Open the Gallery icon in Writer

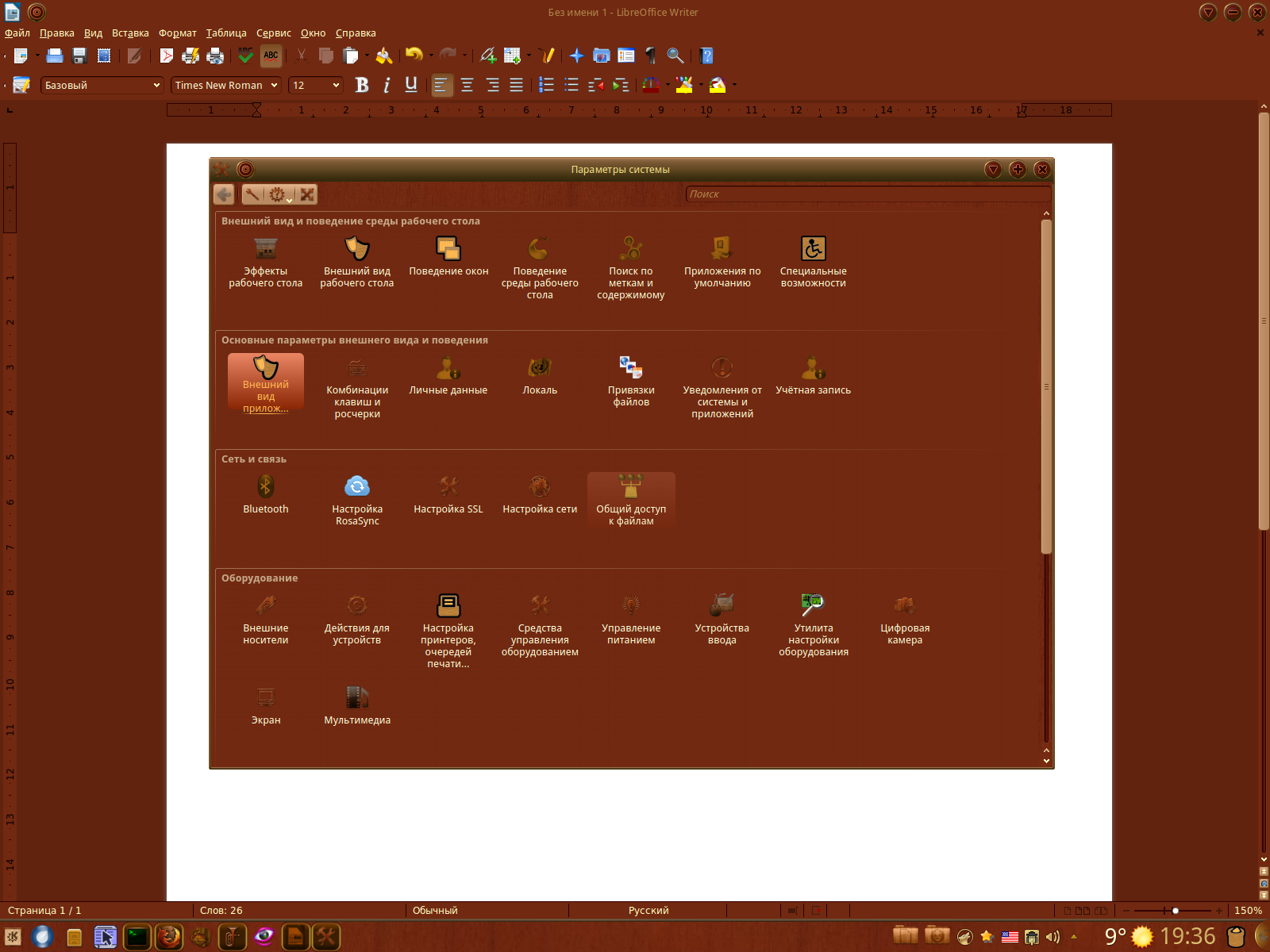pyautogui.click(x=602, y=56)
